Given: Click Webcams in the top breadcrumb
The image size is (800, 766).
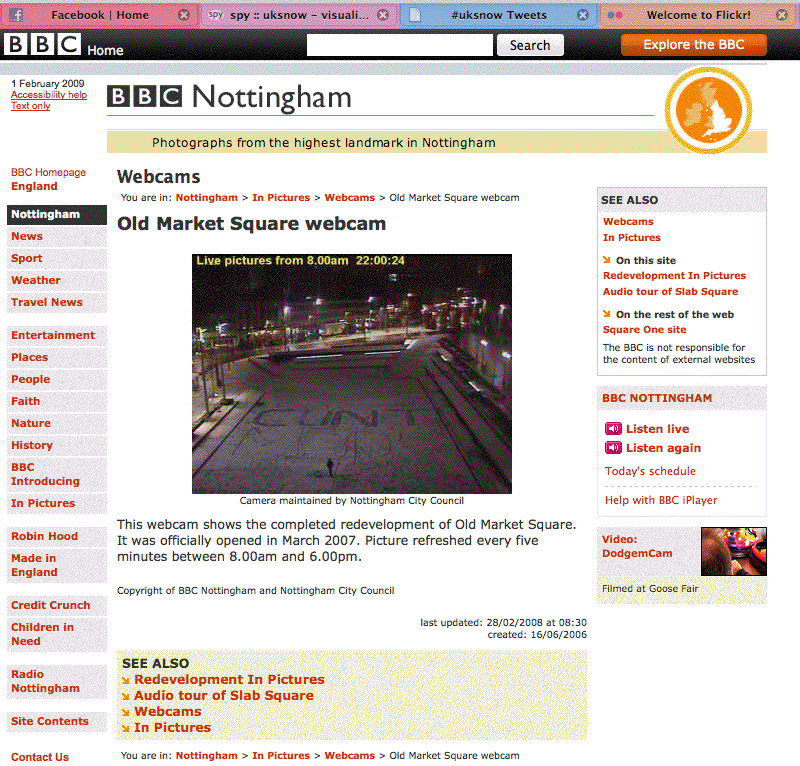Looking at the screenshot, I should tap(349, 197).
